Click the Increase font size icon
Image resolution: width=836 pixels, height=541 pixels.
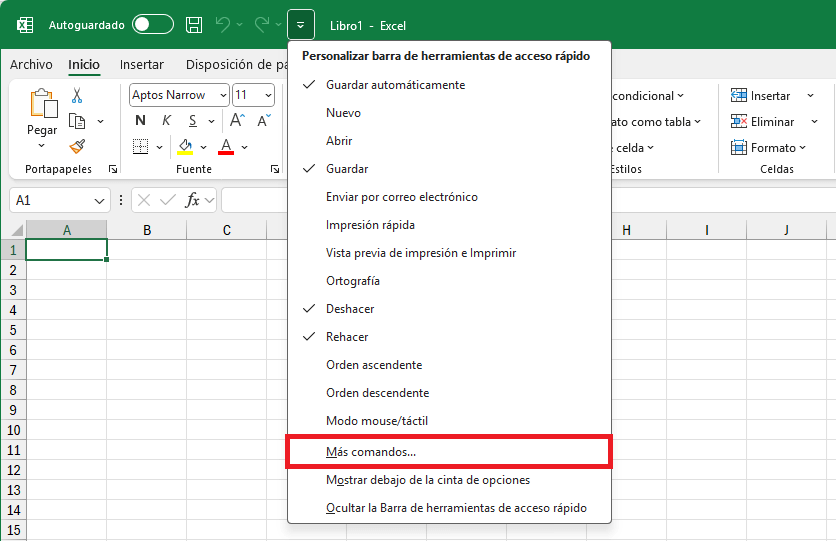click(x=237, y=120)
